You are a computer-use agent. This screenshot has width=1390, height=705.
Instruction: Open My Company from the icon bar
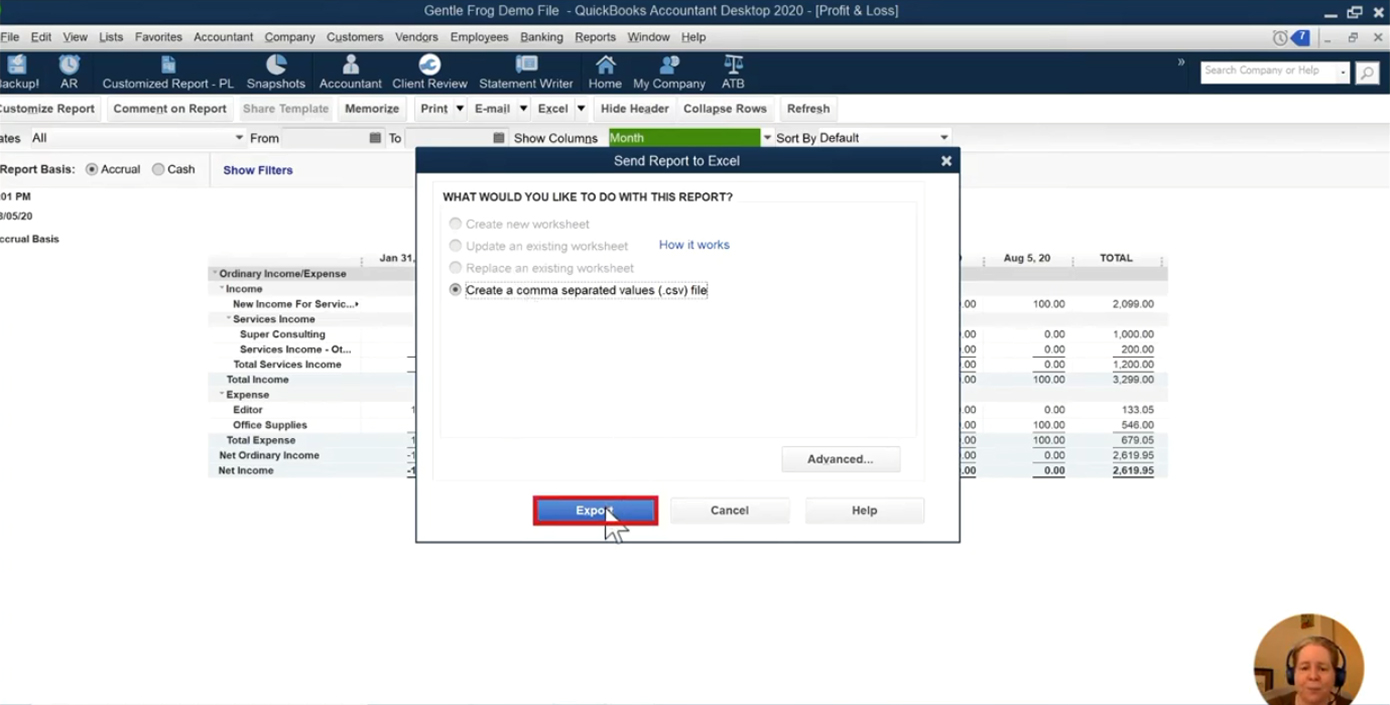(x=669, y=72)
